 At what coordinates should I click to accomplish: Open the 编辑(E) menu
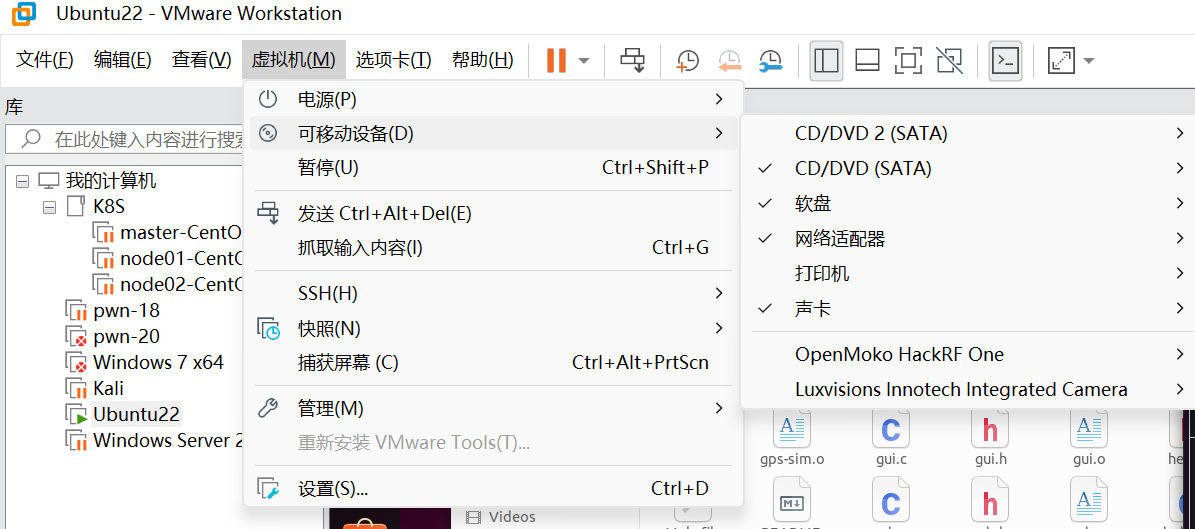pyautogui.click(x=123, y=59)
